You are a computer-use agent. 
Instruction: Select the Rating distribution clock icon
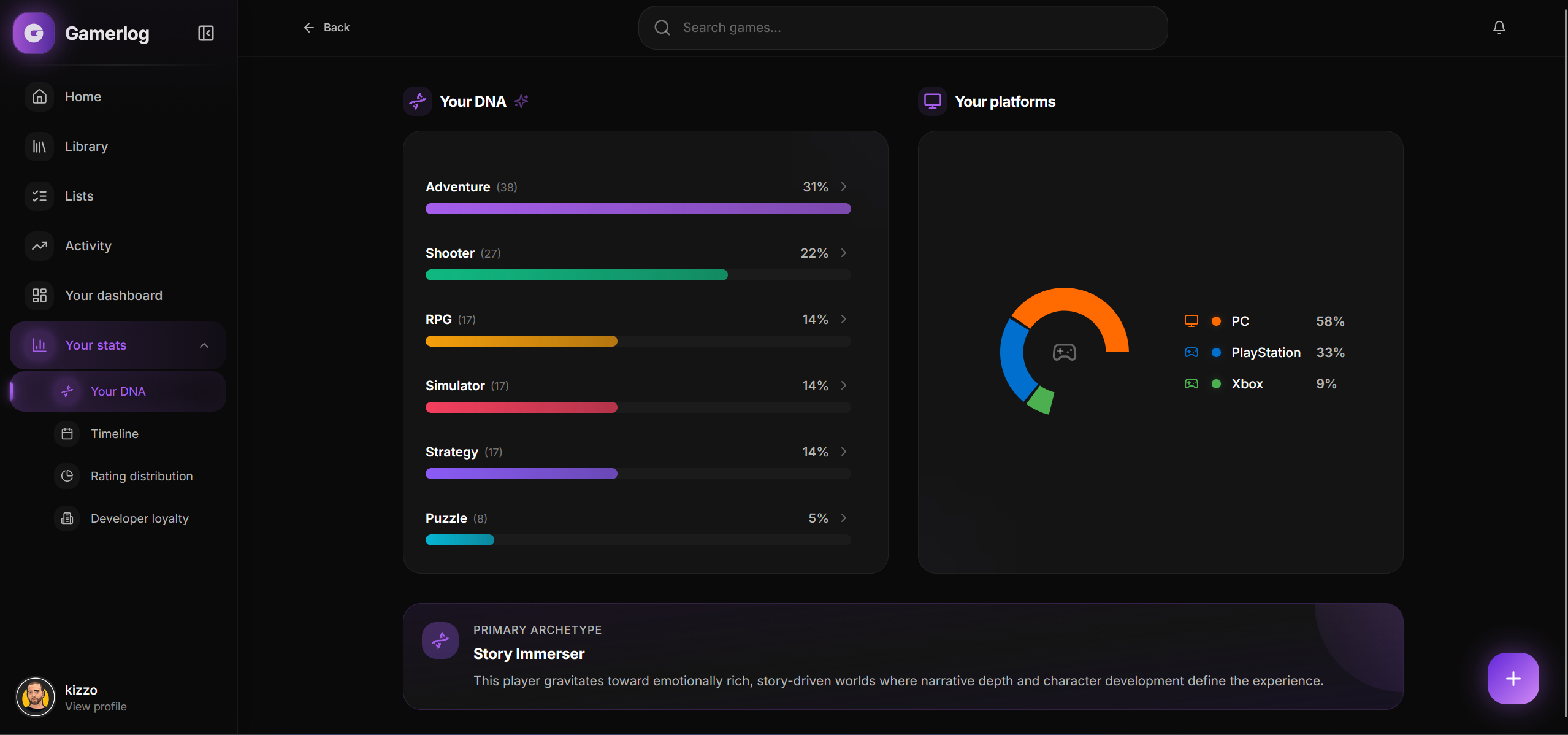click(67, 475)
